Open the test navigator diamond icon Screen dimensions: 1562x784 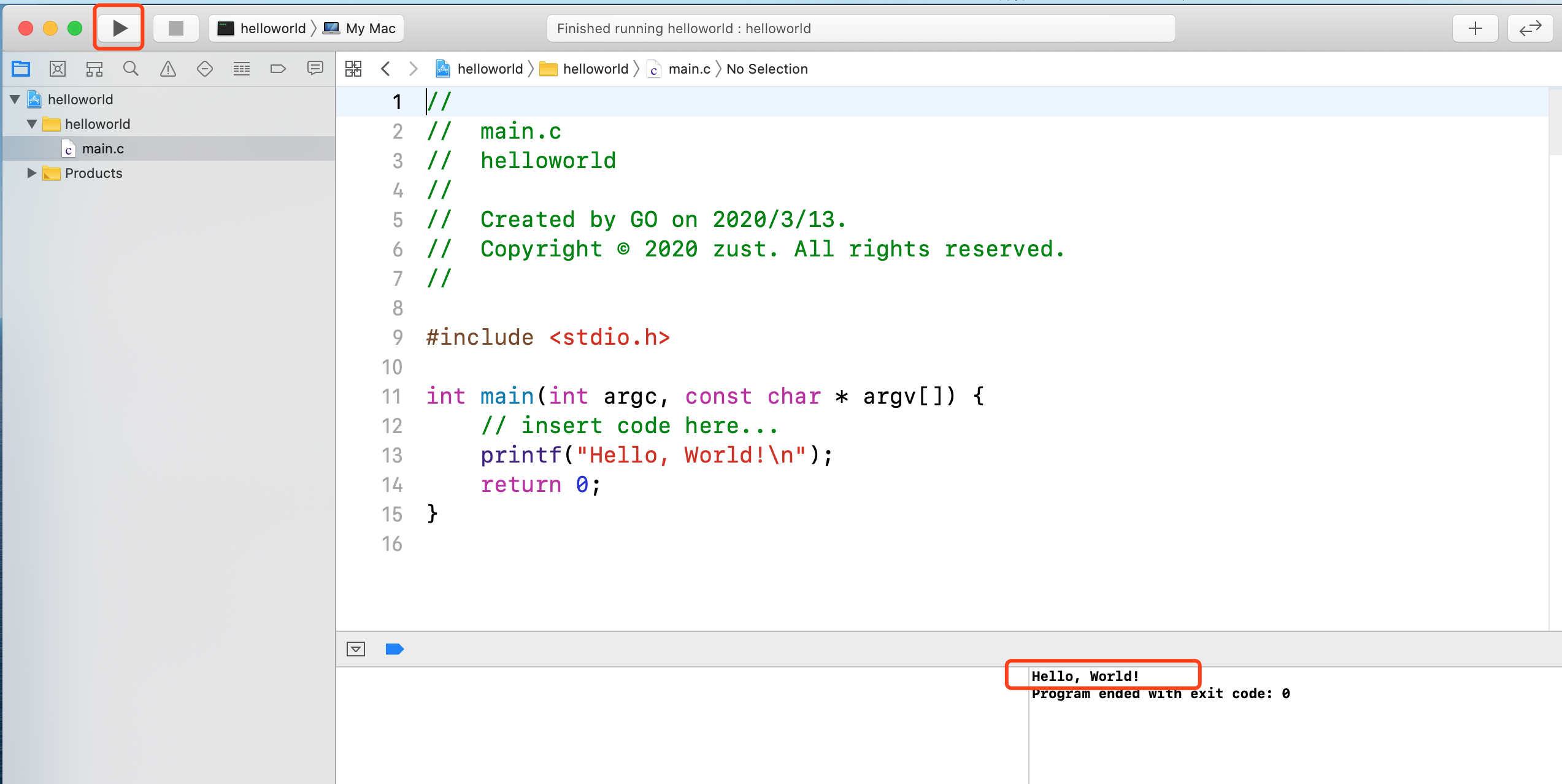pyautogui.click(x=204, y=69)
